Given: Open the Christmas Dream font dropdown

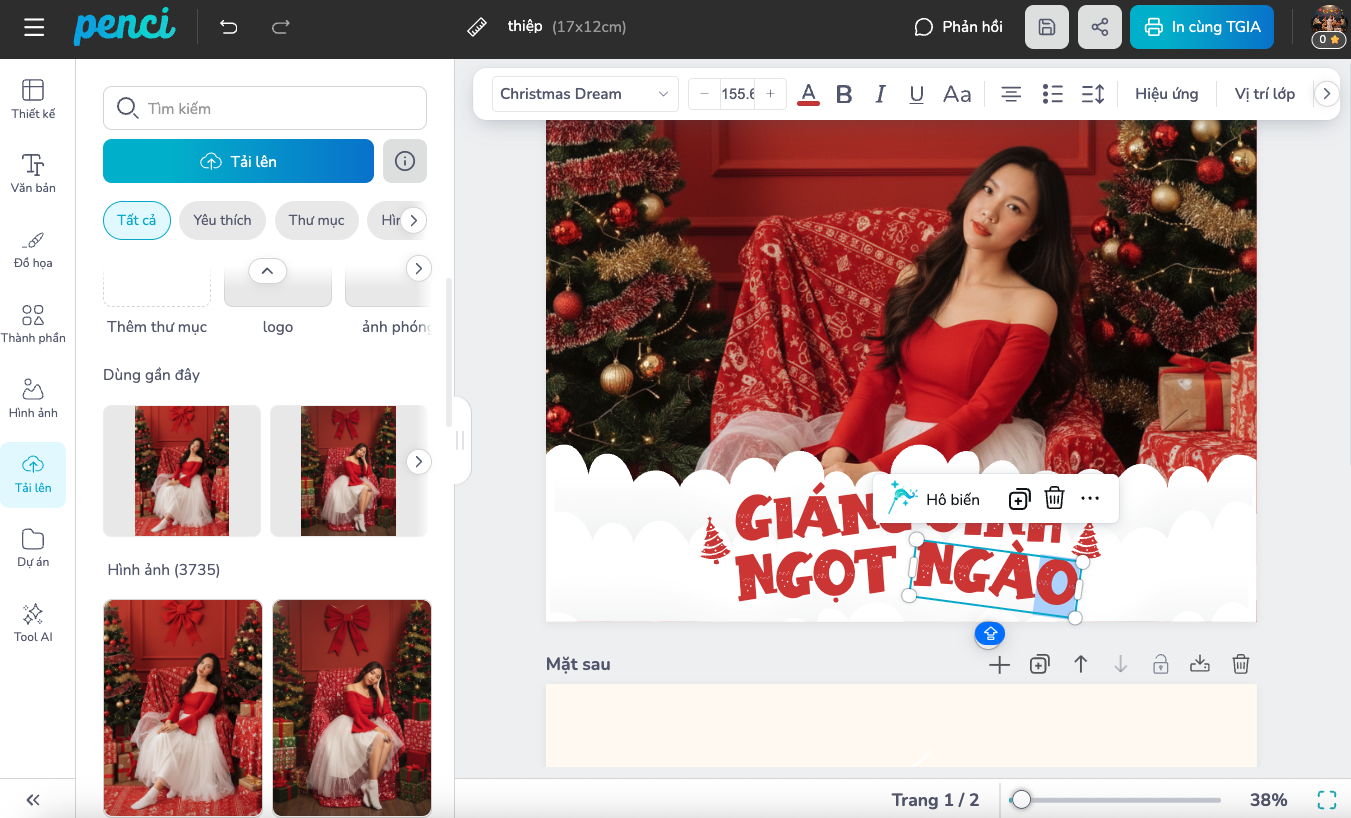Looking at the screenshot, I should click(x=584, y=94).
